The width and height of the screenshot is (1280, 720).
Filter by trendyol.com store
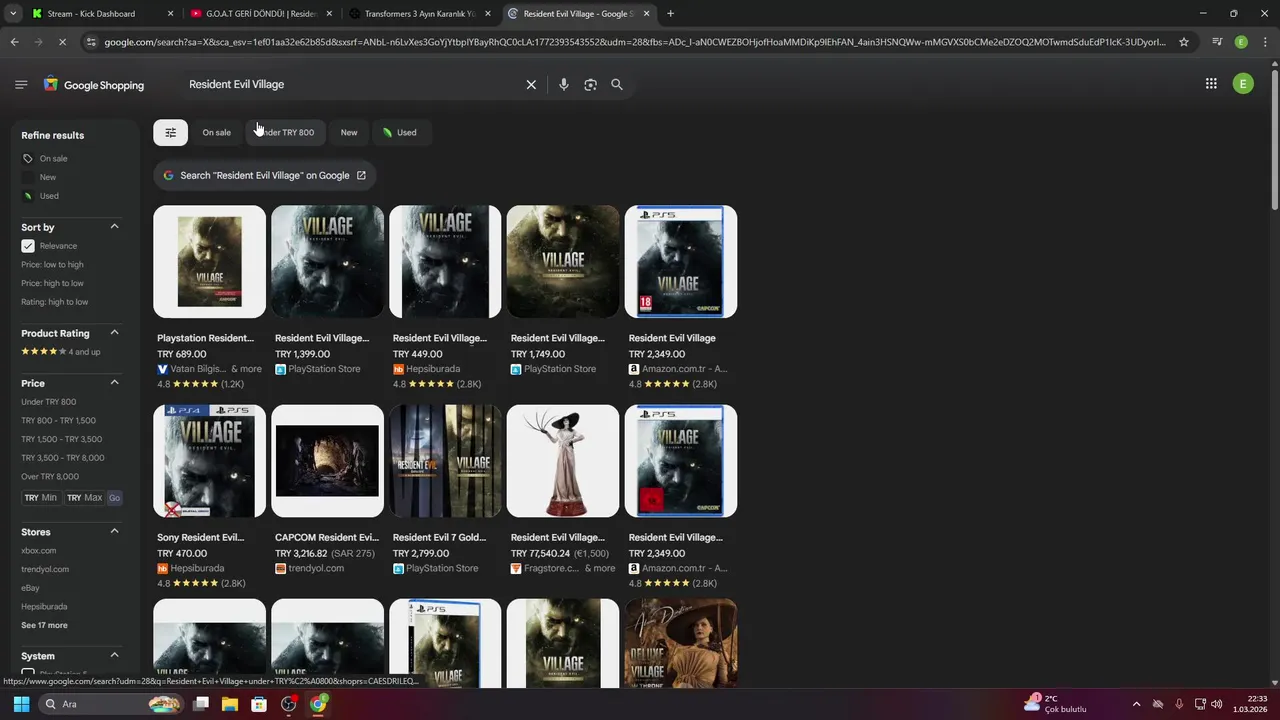point(45,570)
